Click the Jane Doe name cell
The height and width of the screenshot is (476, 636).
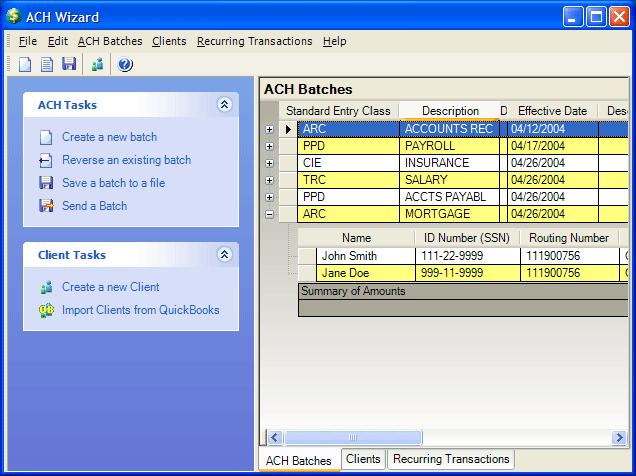(366, 273)
